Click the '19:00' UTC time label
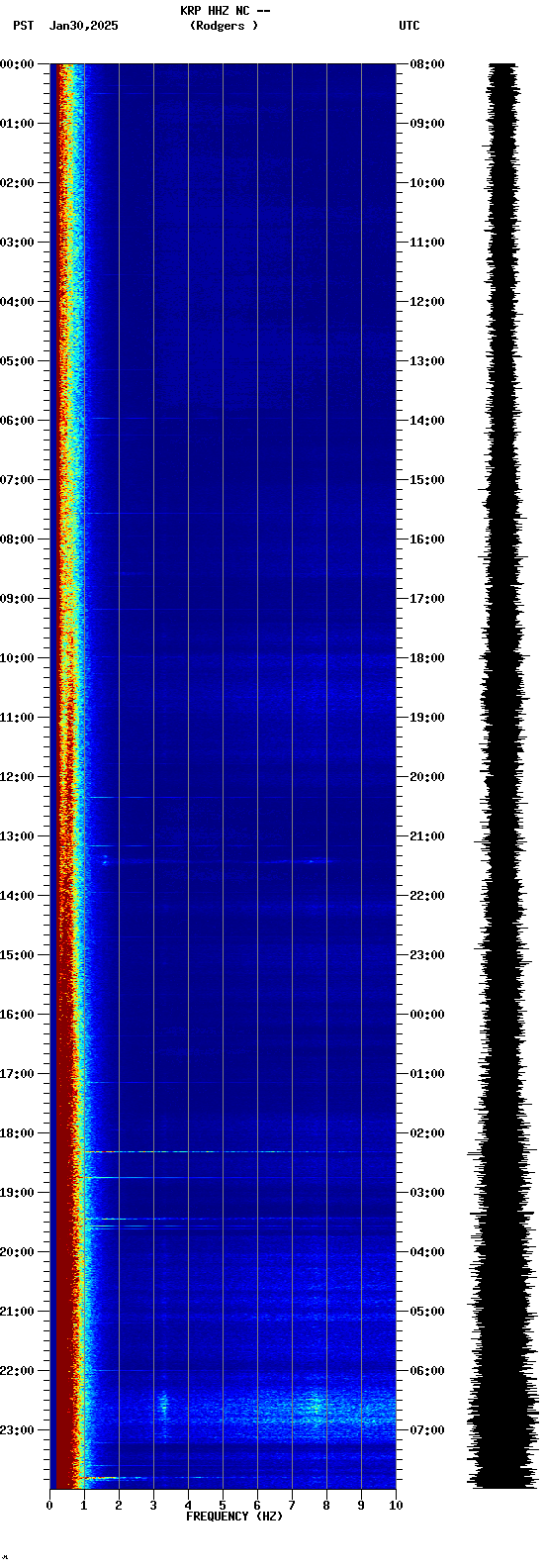Viewport: 546px width, 1568px height. [427, 718]
